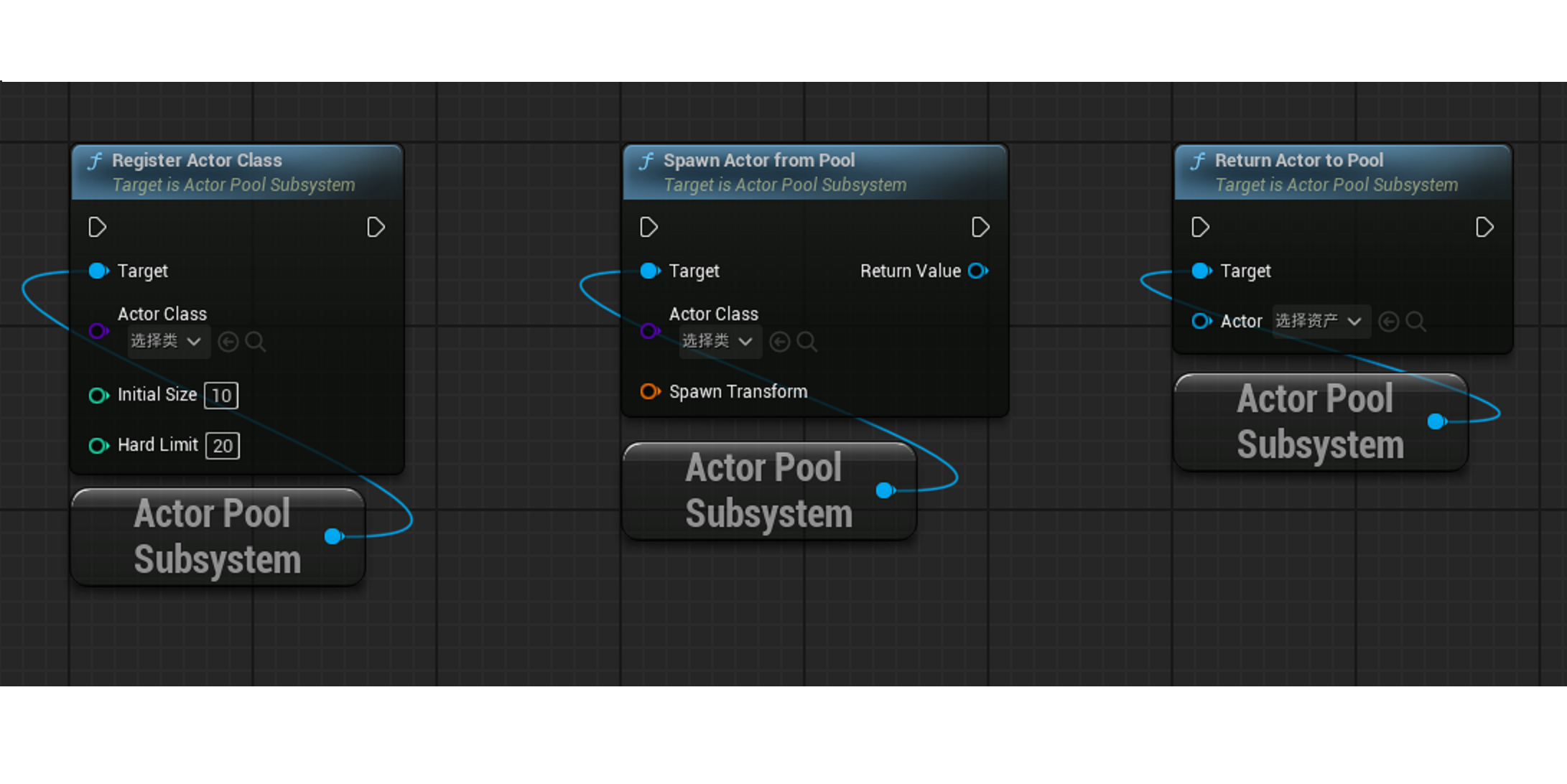Screen dimensions: 1567x784
Task: Click the Spawn Transform pin
Action: pyautogui.click(x=650, y=391)
